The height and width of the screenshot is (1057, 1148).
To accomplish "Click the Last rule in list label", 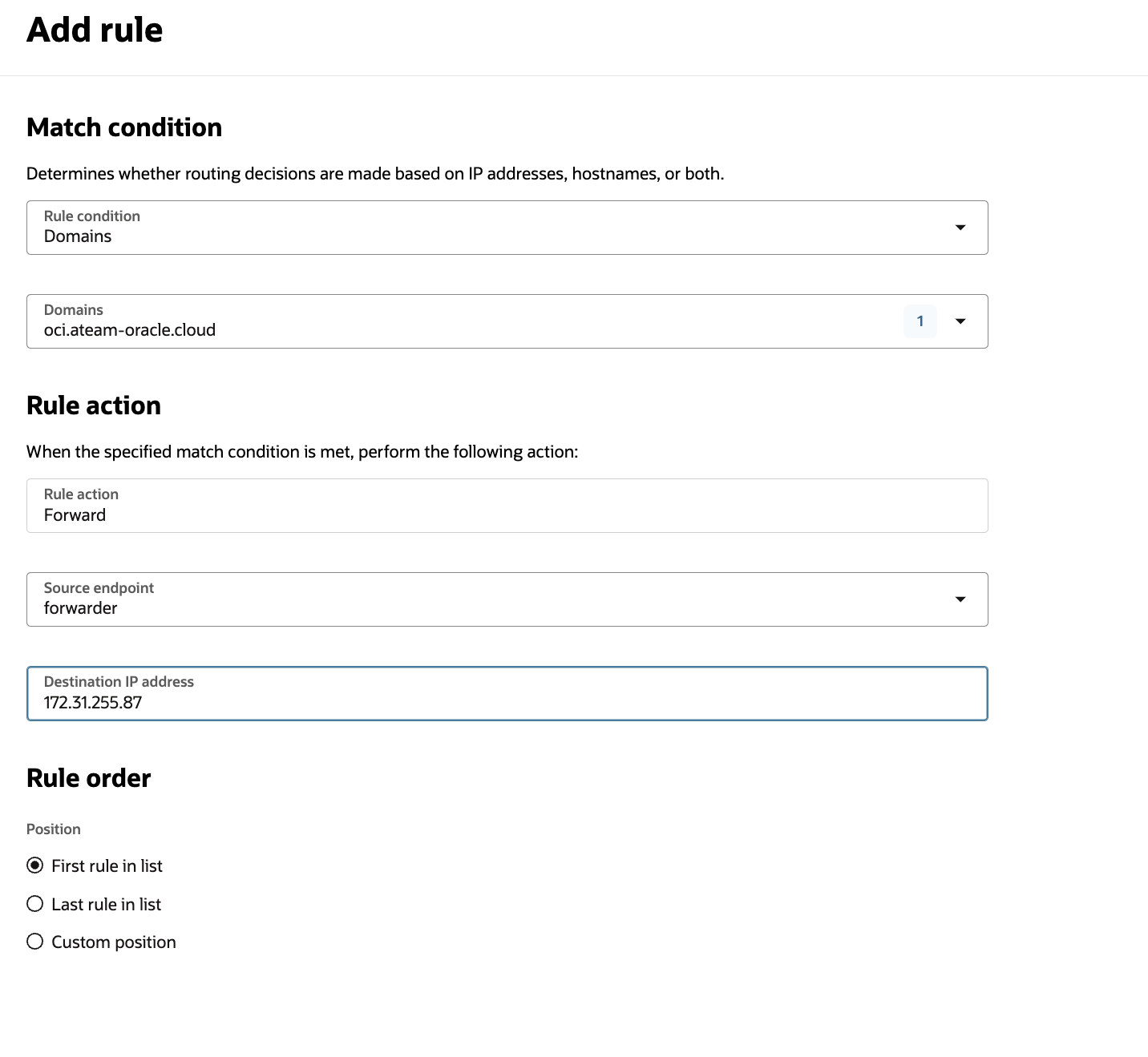I will [x=106, y=905].
